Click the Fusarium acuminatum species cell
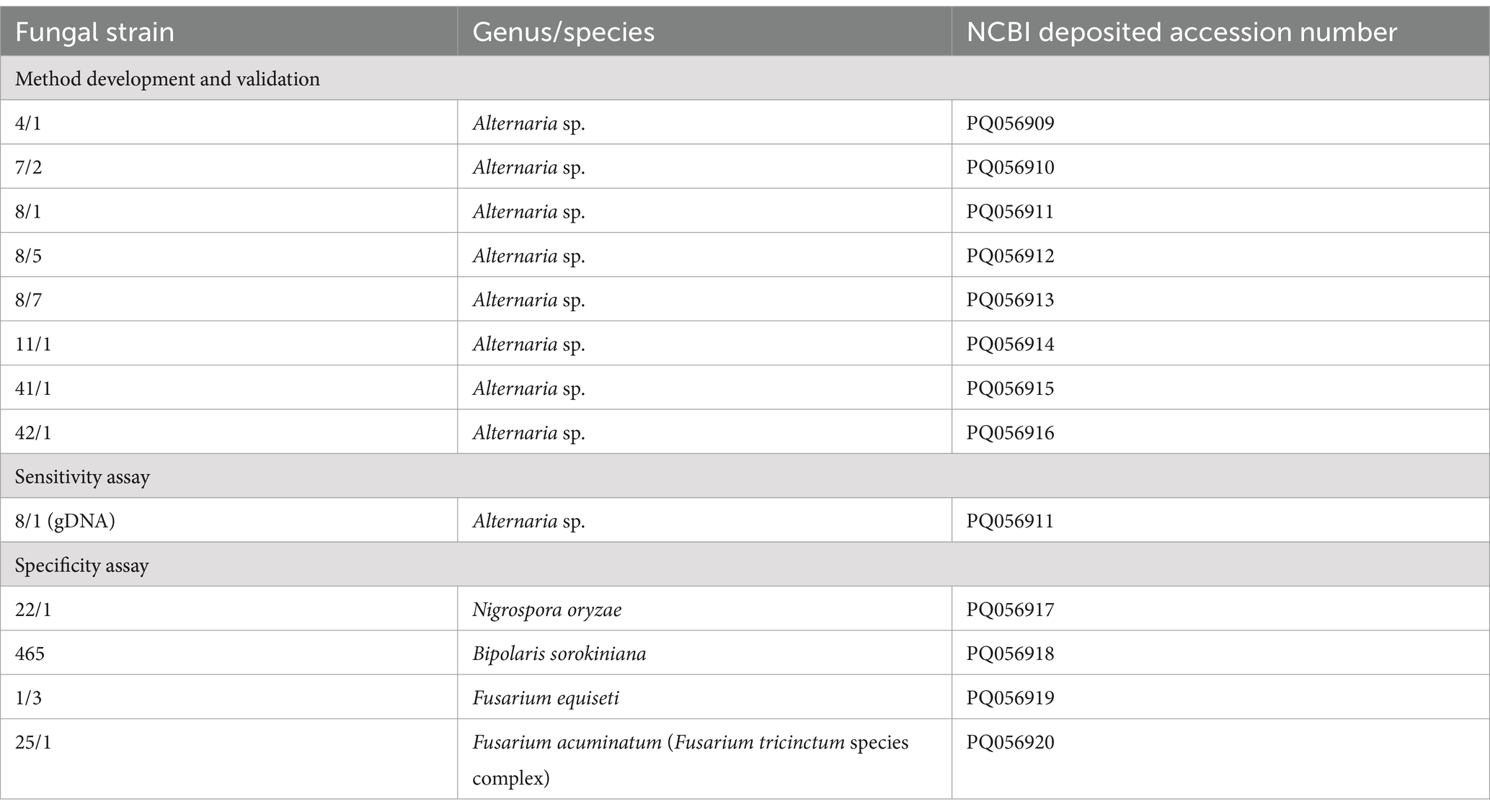 [x=704, y=759]
